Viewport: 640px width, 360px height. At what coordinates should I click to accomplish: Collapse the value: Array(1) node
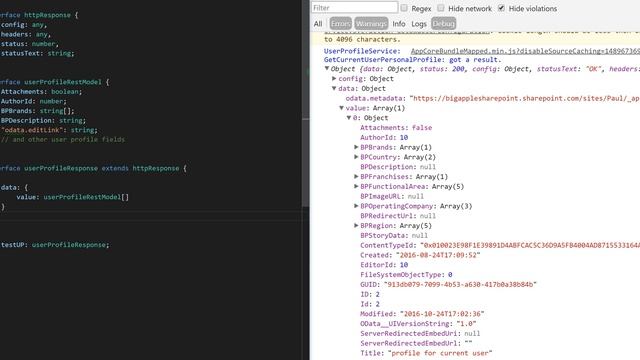point(342,108)
